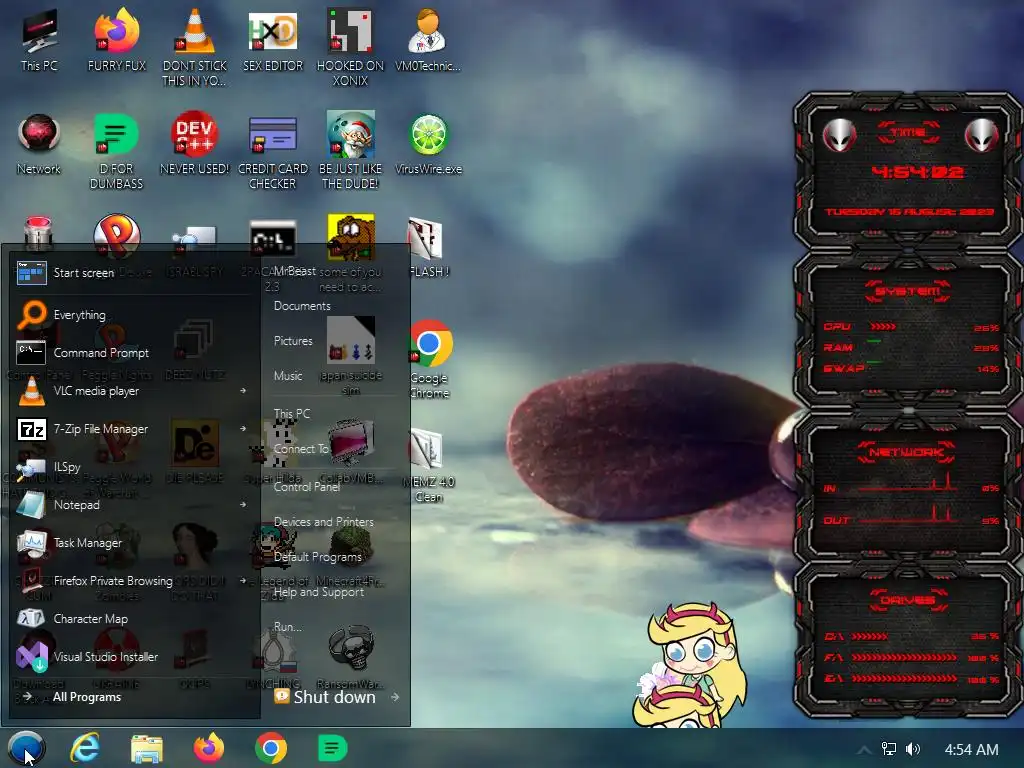This screenshot has height=768, width=1024.
Task: Launch VLC media player from Start menu
Action: [x=131, y=391]
